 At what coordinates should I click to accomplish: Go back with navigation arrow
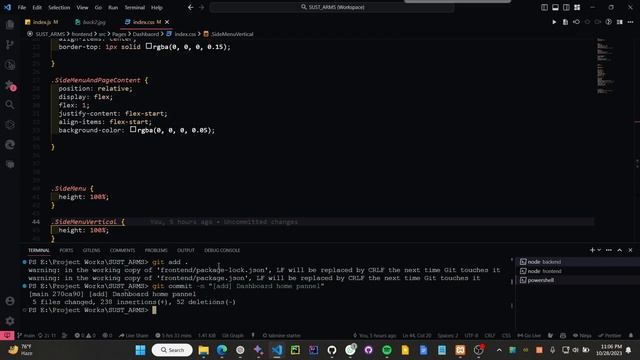point(191,7)
